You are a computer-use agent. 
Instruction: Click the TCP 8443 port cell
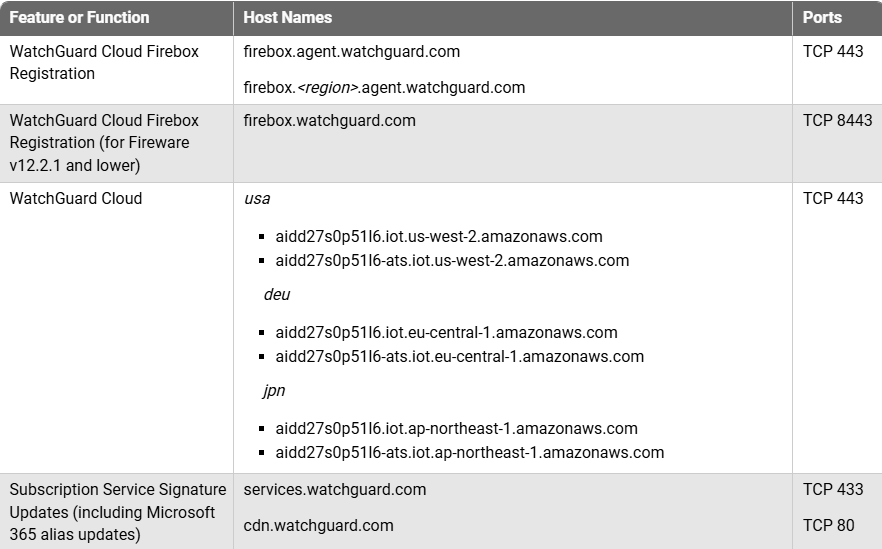837,120
